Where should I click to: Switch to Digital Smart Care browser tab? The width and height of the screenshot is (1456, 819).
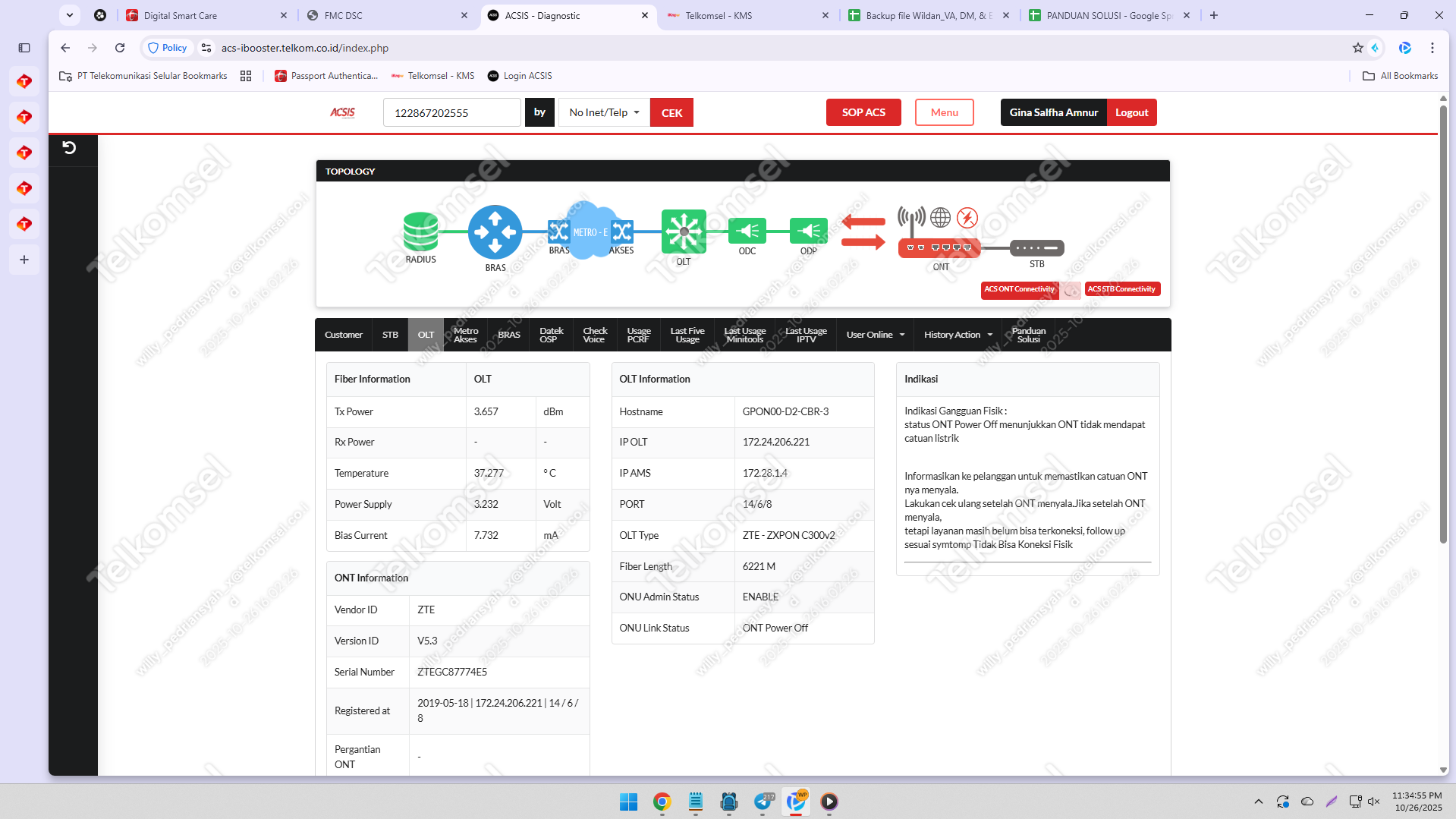206,15
